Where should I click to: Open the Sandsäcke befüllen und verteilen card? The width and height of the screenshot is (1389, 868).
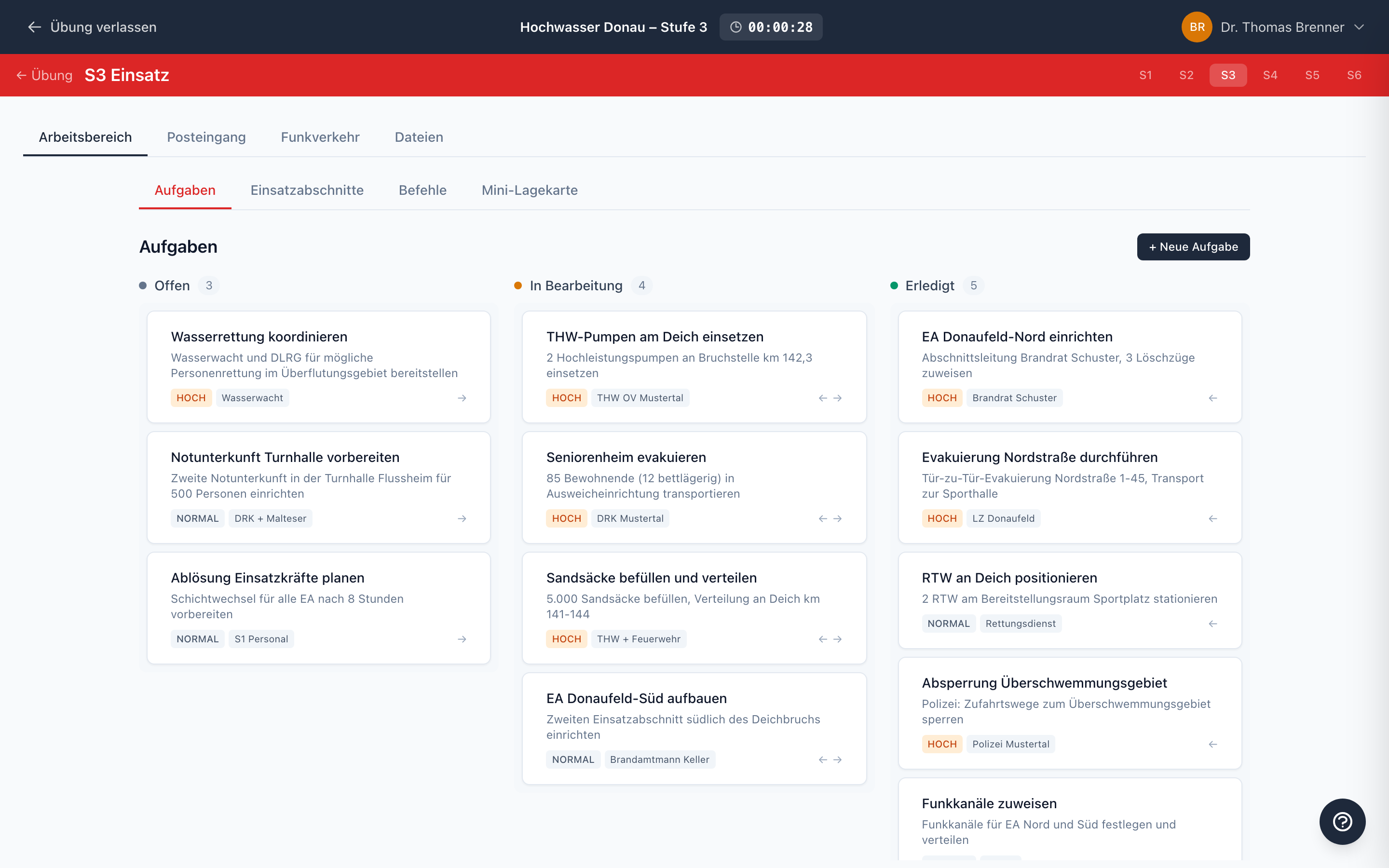[652, 578]
